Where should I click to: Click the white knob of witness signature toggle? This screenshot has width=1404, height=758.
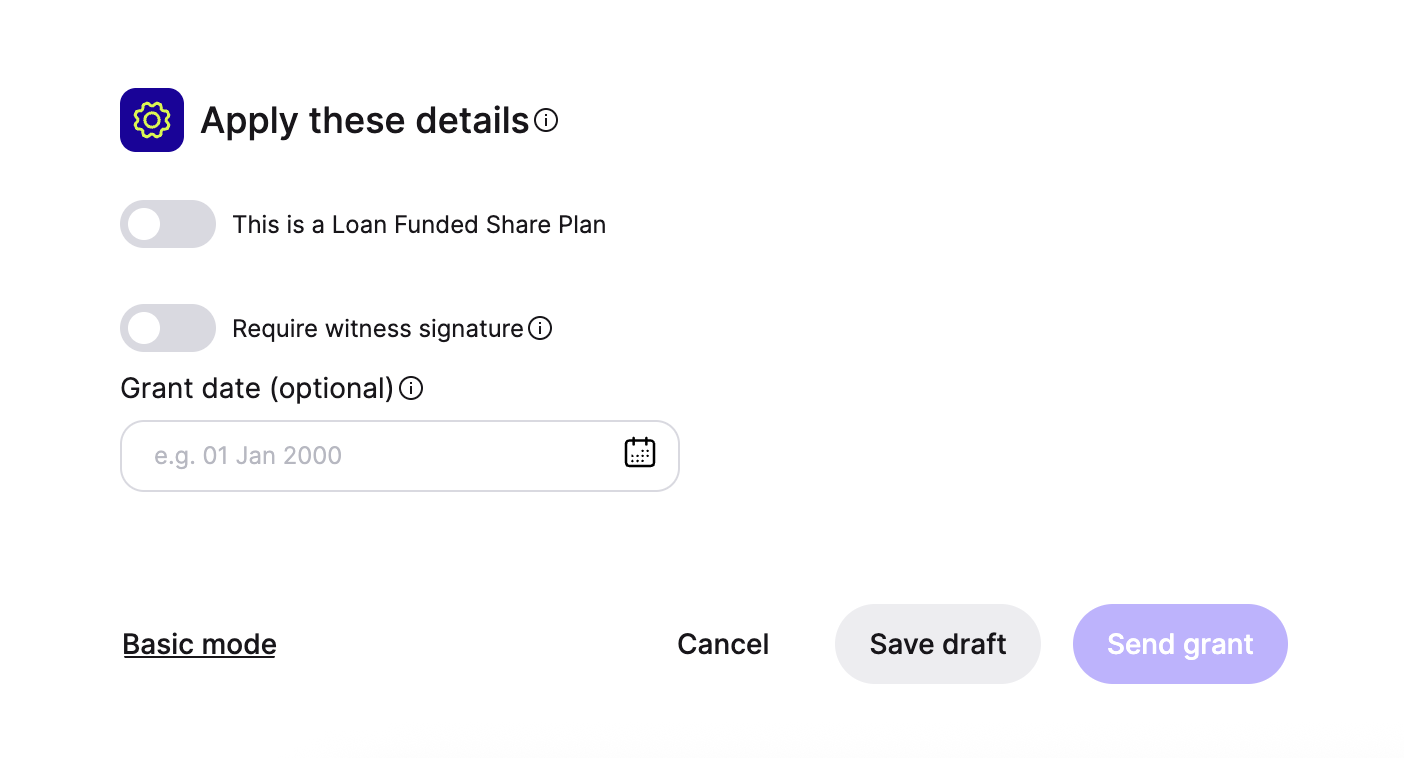click(x=145, y=328)
